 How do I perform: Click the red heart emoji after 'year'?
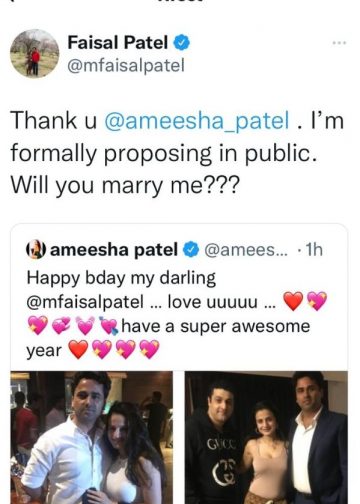coord(78,350)
